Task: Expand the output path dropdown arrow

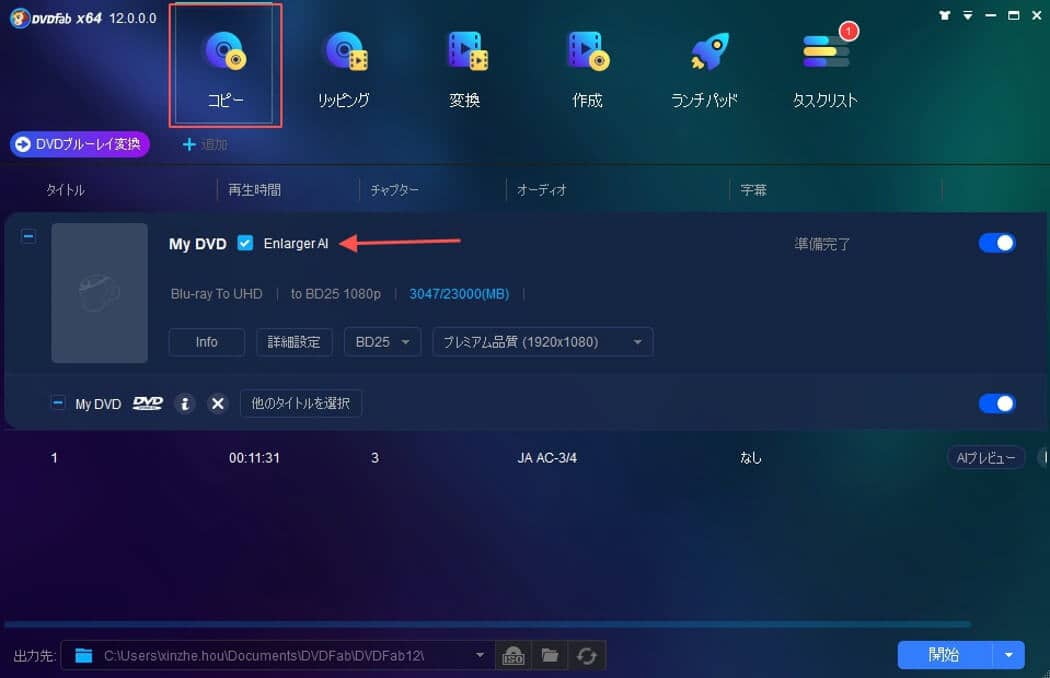Action: [x=479, y=655]
